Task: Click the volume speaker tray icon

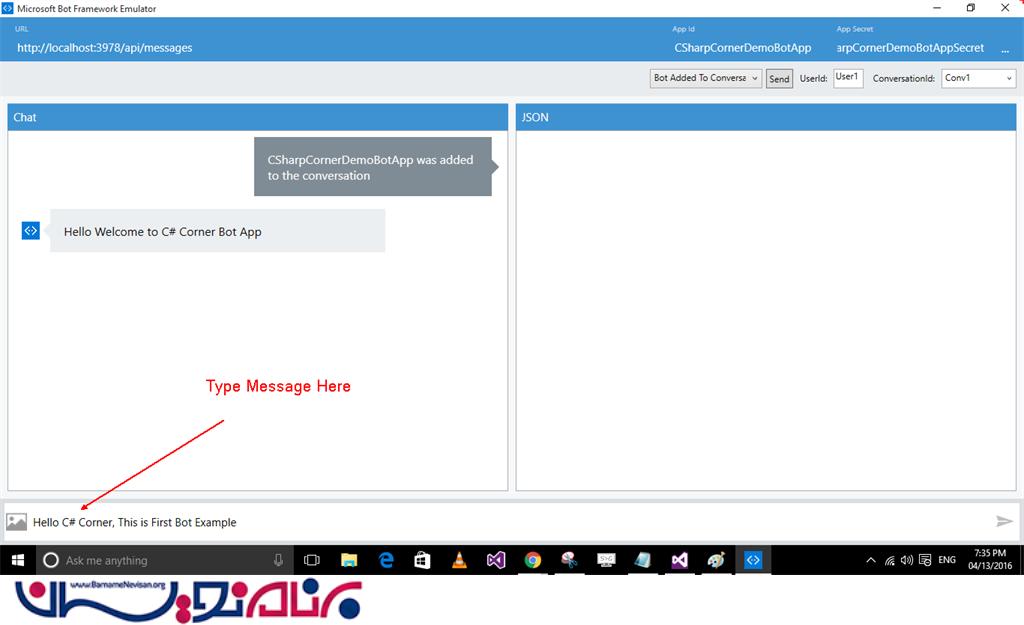Action: pyautogui.click(x=906, y=560)
